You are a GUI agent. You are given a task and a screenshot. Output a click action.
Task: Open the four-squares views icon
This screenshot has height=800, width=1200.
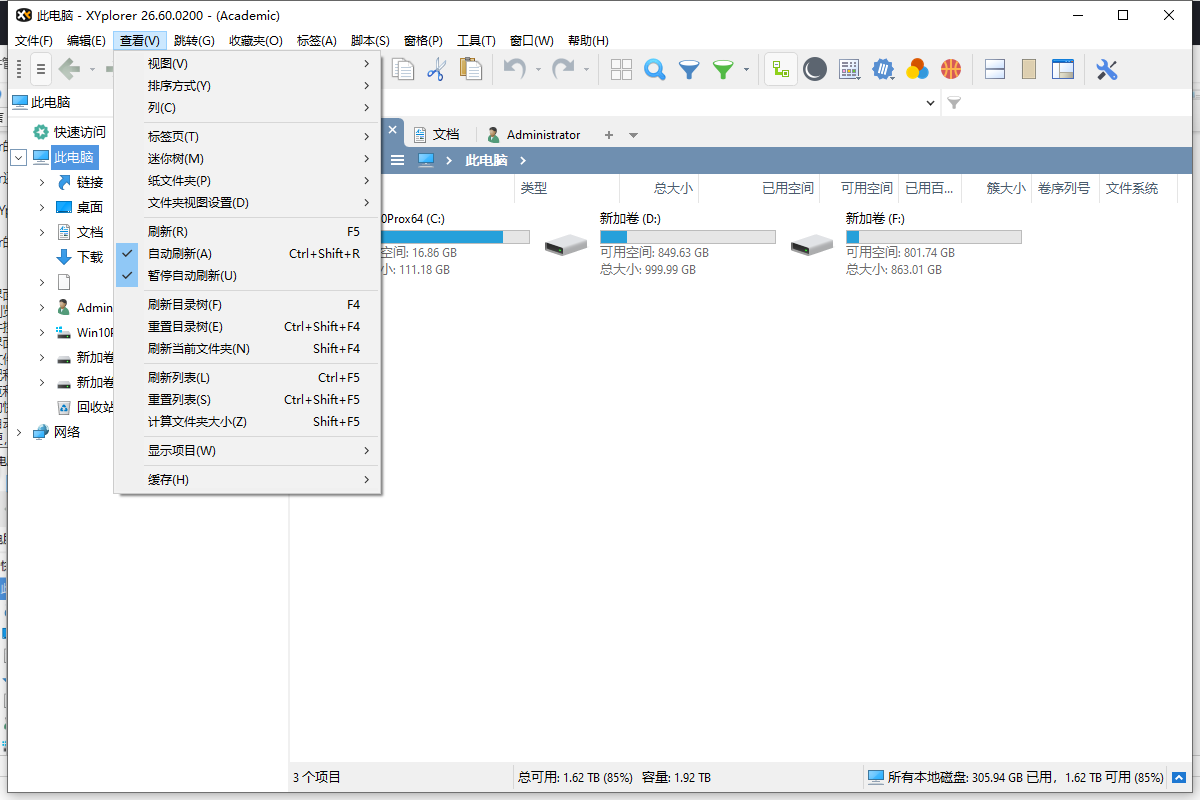coord(621,69)
